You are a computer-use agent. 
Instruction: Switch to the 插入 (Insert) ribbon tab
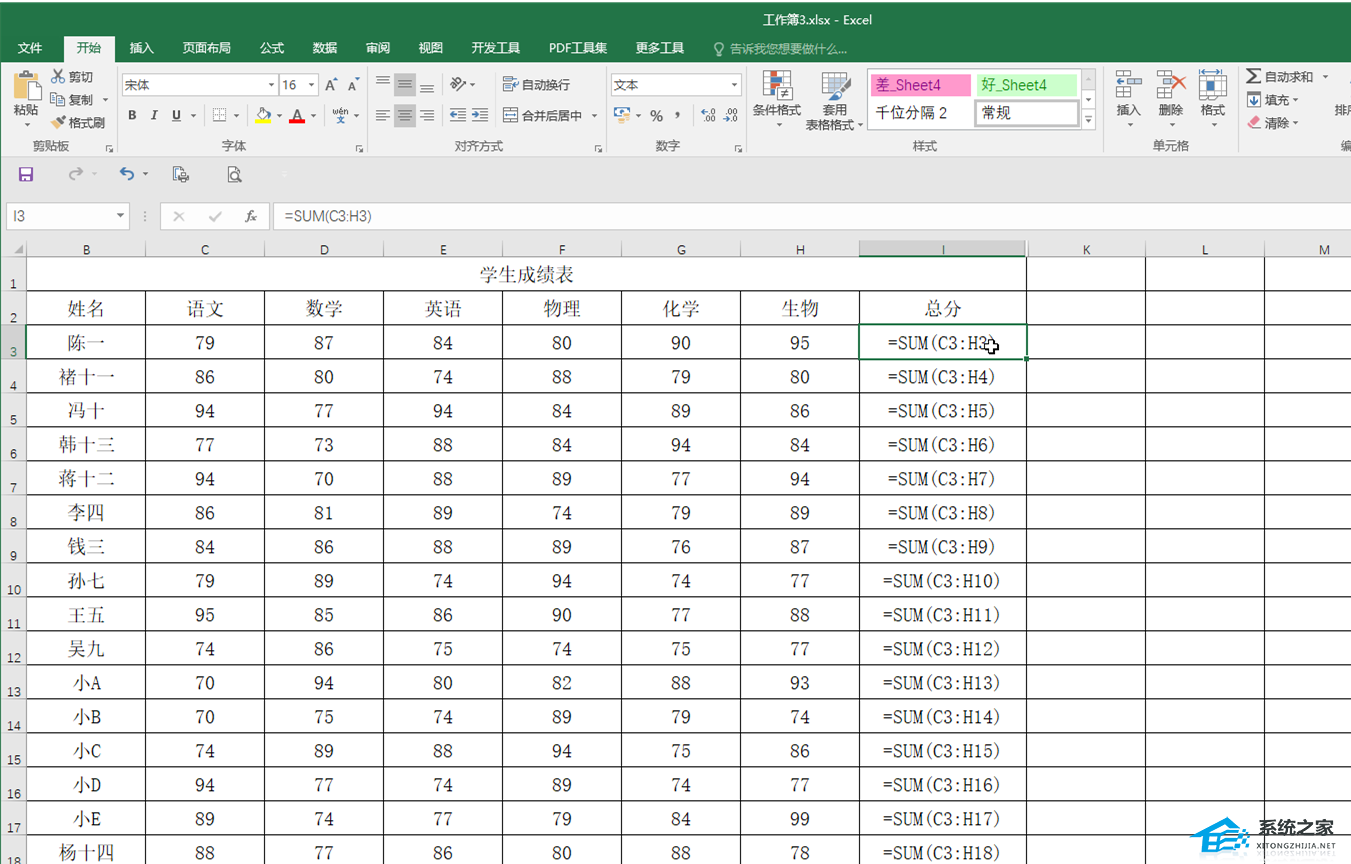[x=142, y=48]
